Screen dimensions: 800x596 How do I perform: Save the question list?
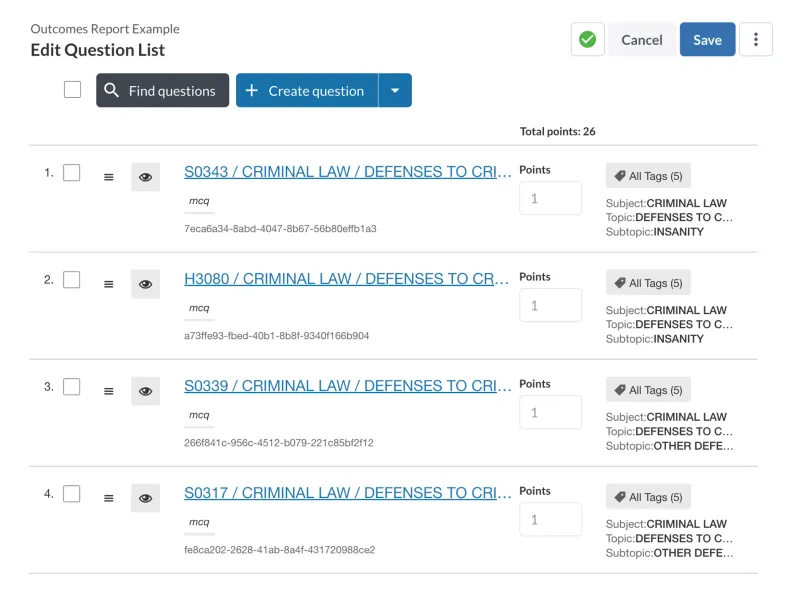point(707,39)
